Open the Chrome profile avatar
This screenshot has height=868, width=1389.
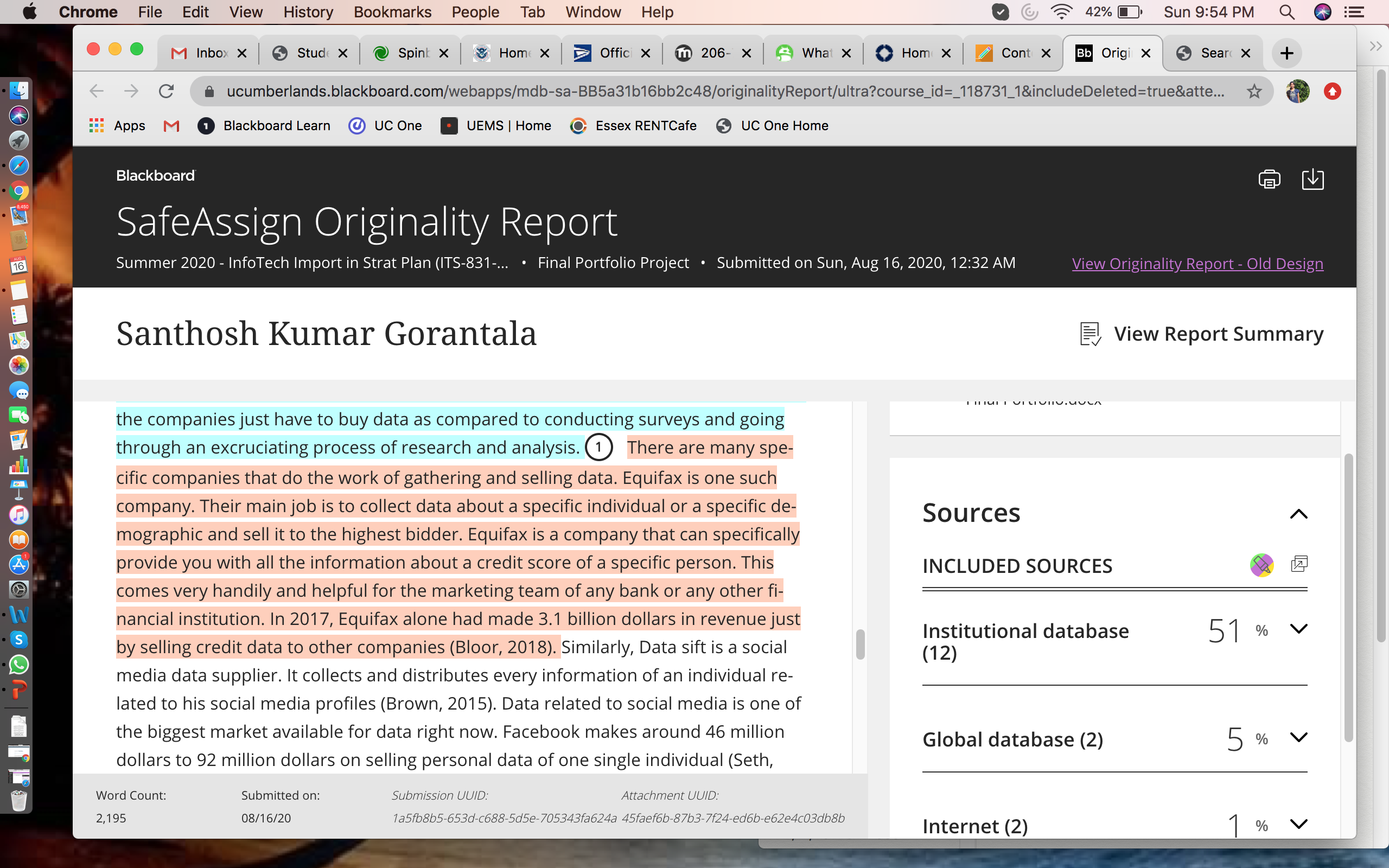click(x=1297, y=91)
